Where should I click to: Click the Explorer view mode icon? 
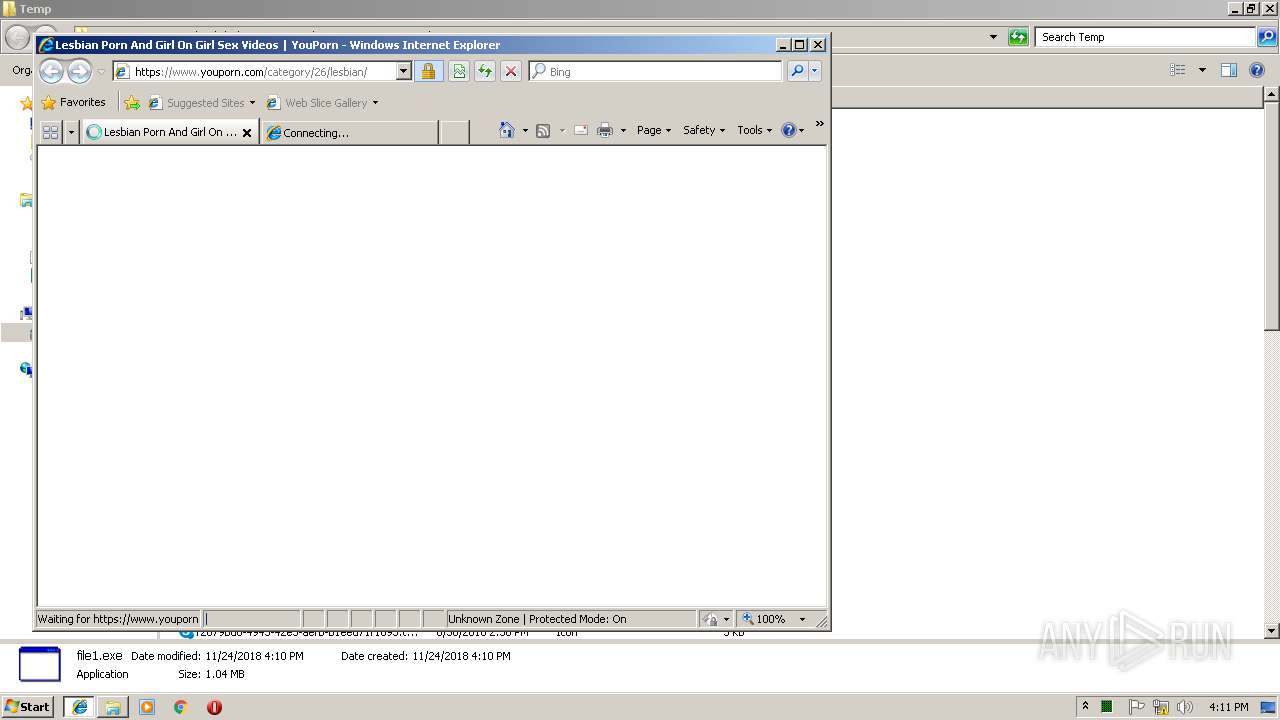coord(1178,70)
